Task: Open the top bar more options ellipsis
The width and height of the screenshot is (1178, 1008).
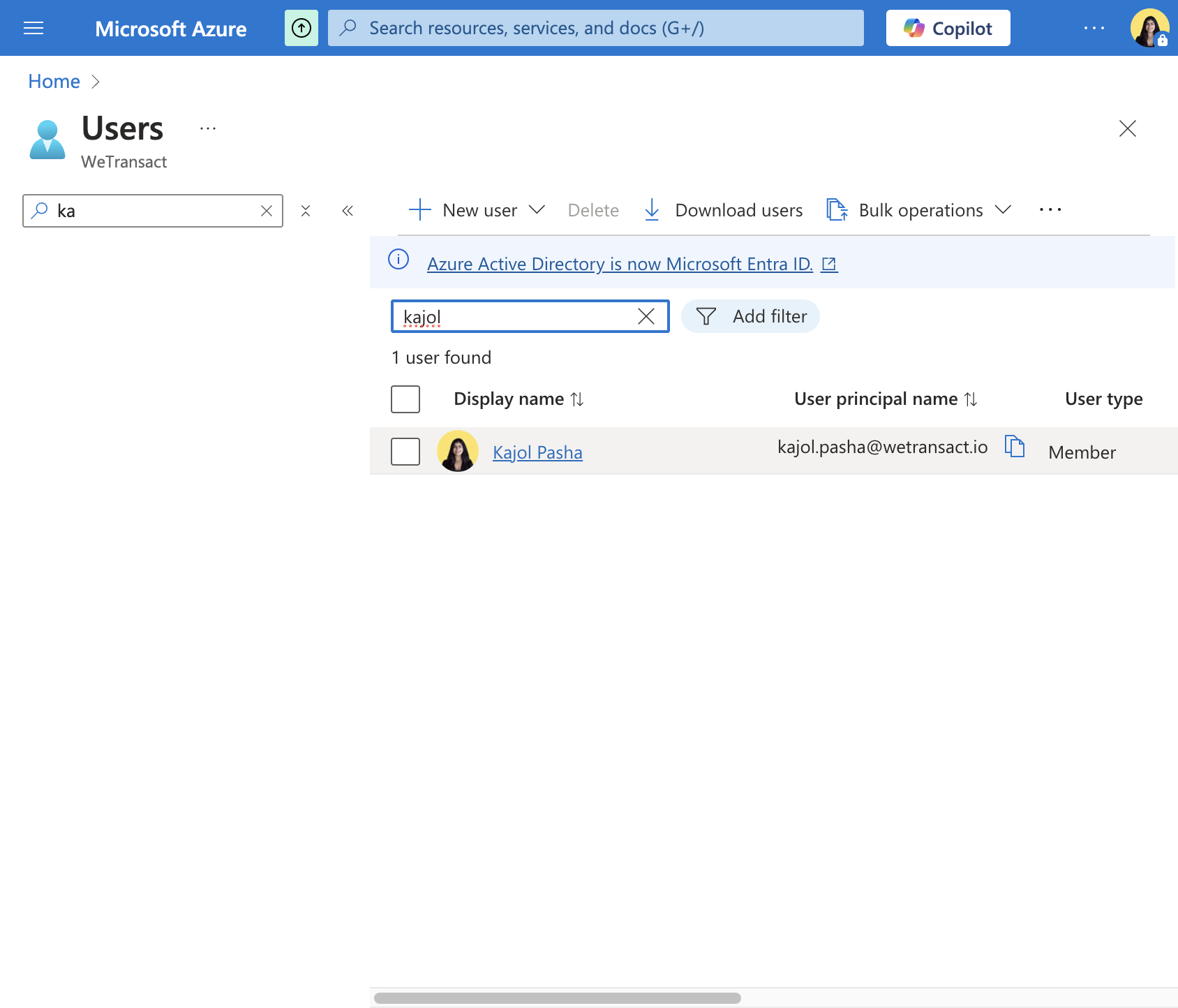Action: click(1094, 28)
